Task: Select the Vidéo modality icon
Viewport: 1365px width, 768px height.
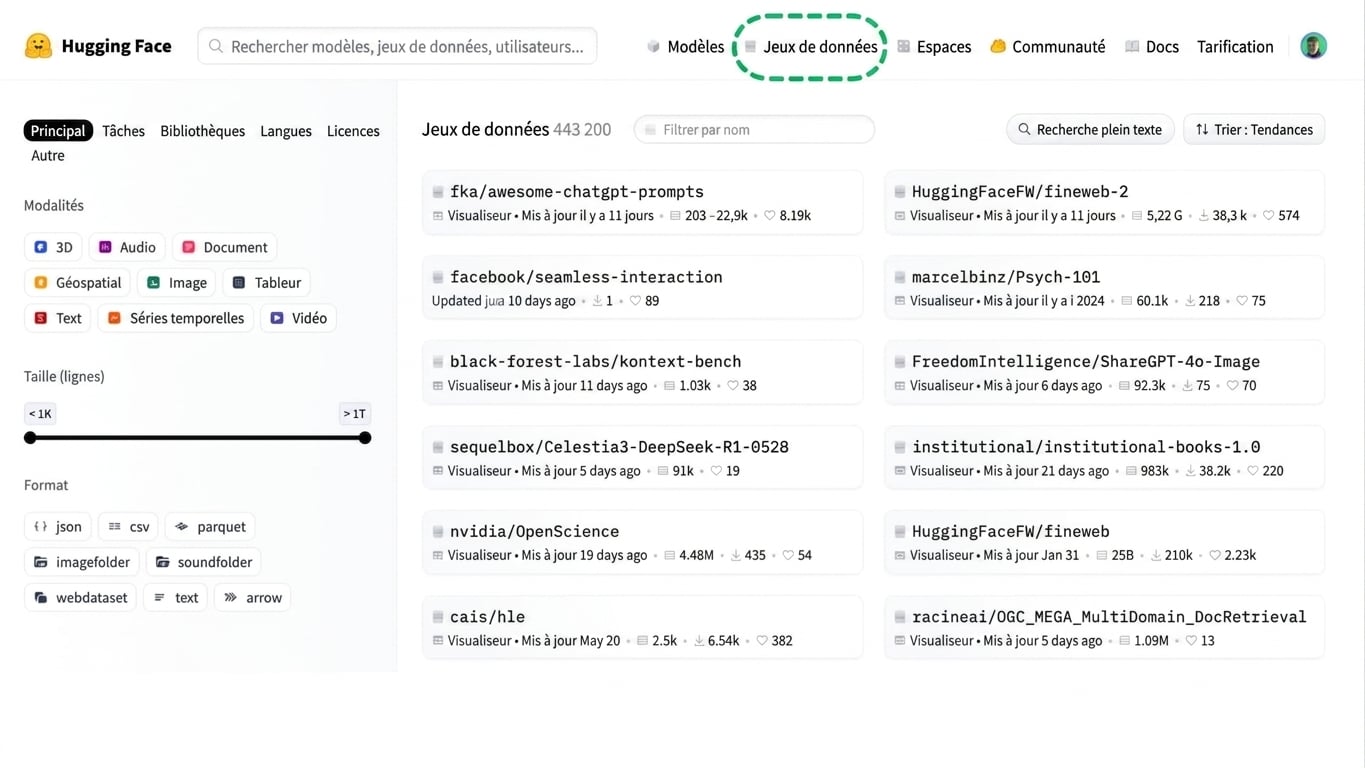Action: (277, 318)
